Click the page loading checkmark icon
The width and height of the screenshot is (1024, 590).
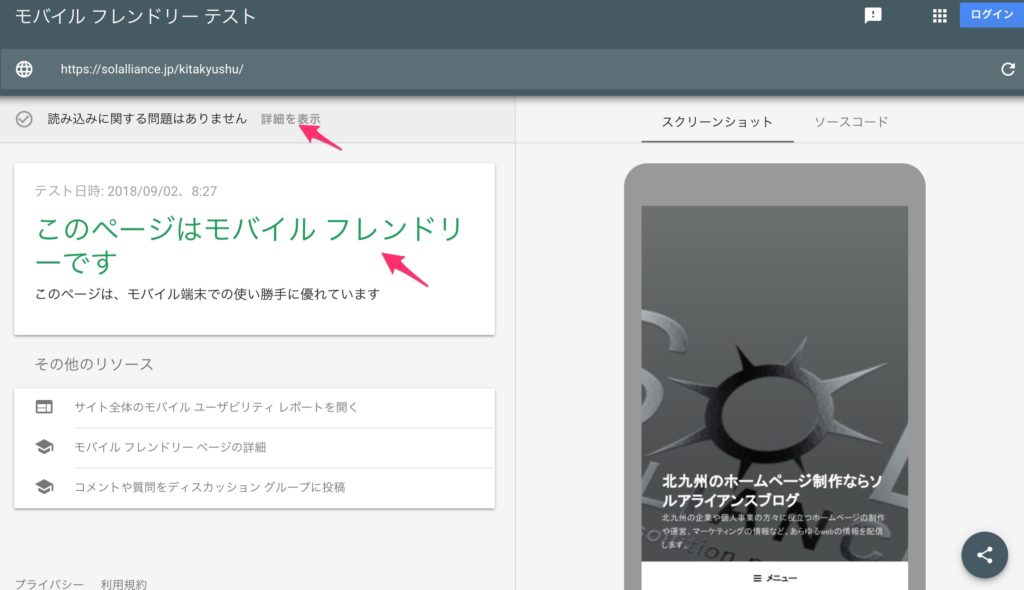[24, 119]
